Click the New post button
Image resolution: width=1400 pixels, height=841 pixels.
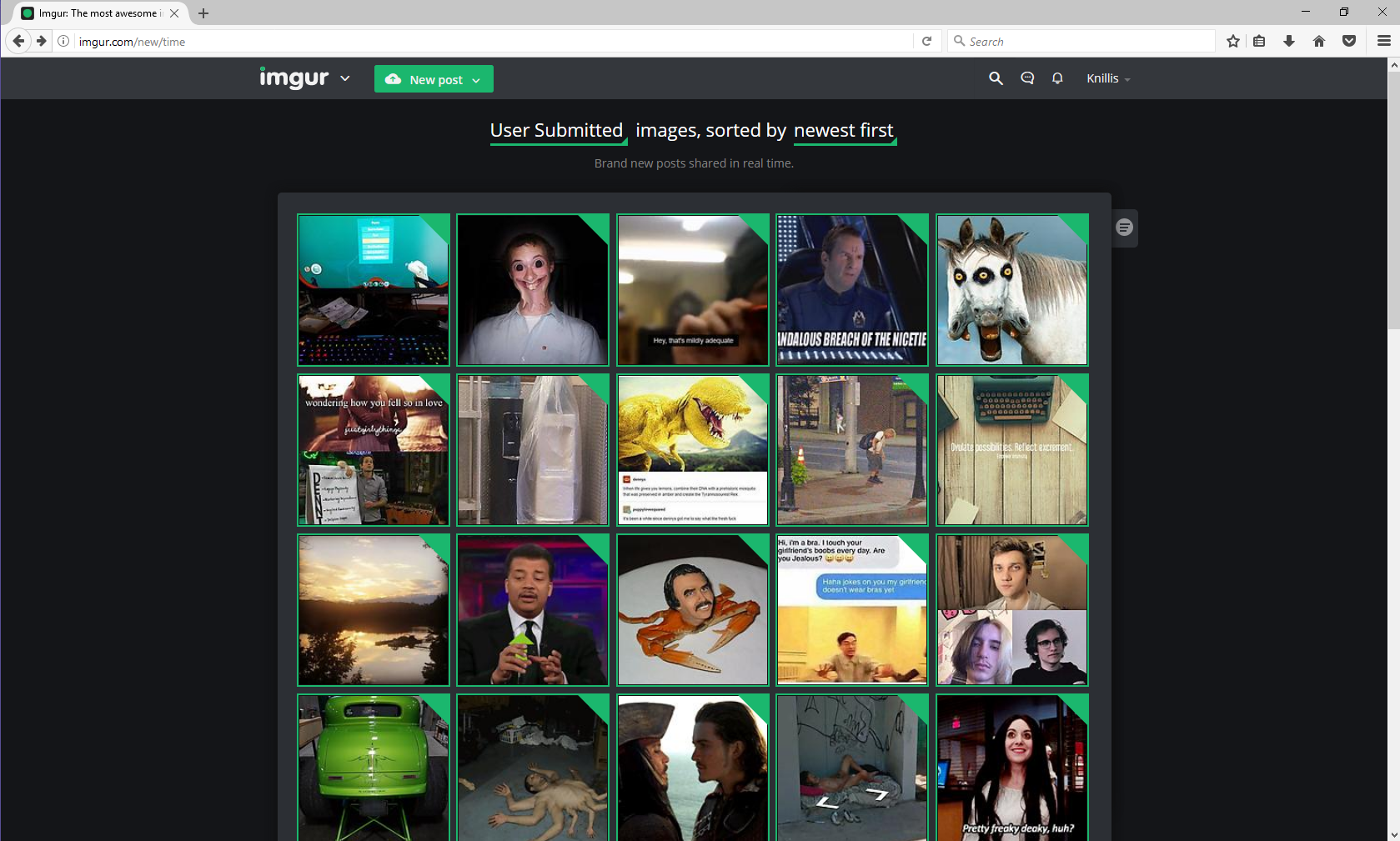tap(434, 79)
